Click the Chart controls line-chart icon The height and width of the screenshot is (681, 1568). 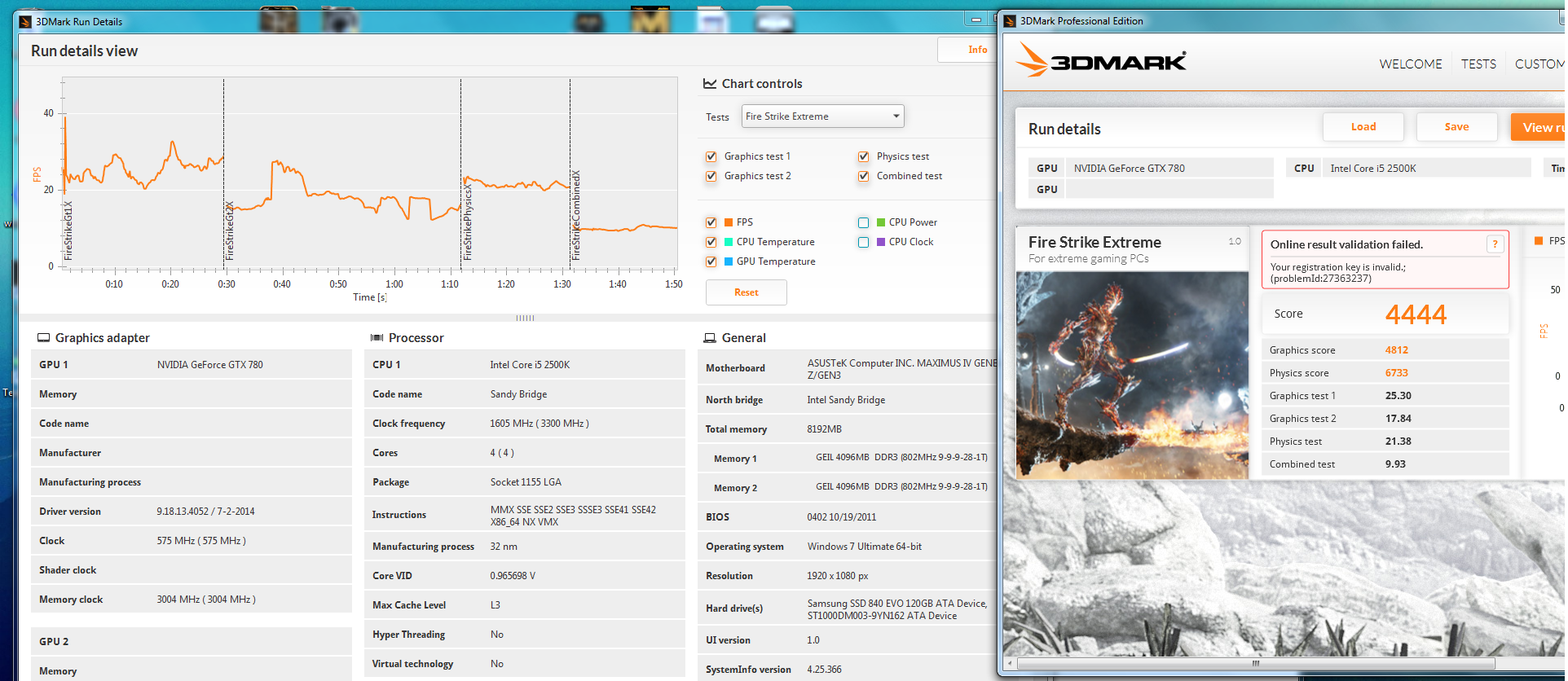710,83
